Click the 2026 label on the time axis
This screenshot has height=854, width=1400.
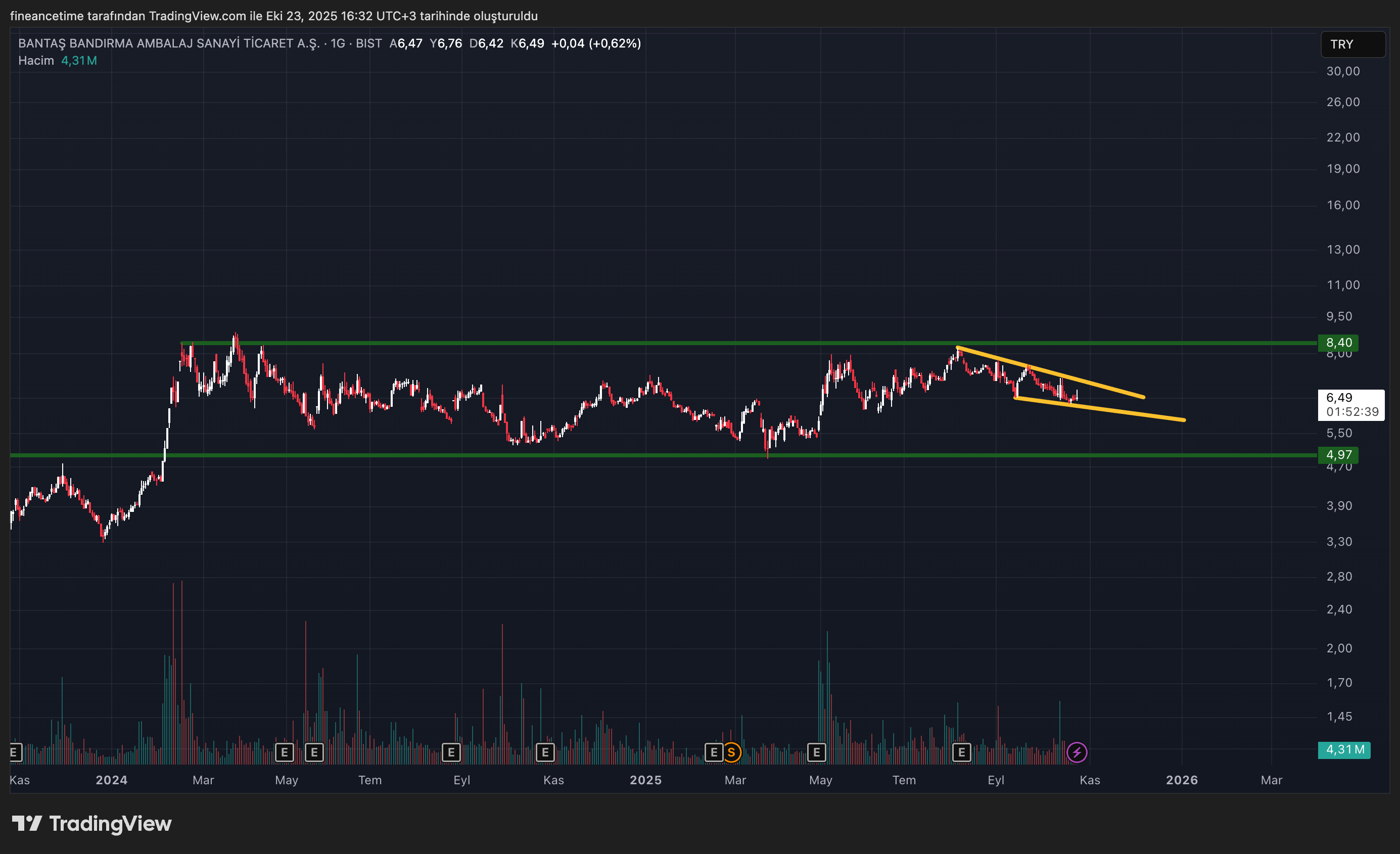coord(1182,780)
